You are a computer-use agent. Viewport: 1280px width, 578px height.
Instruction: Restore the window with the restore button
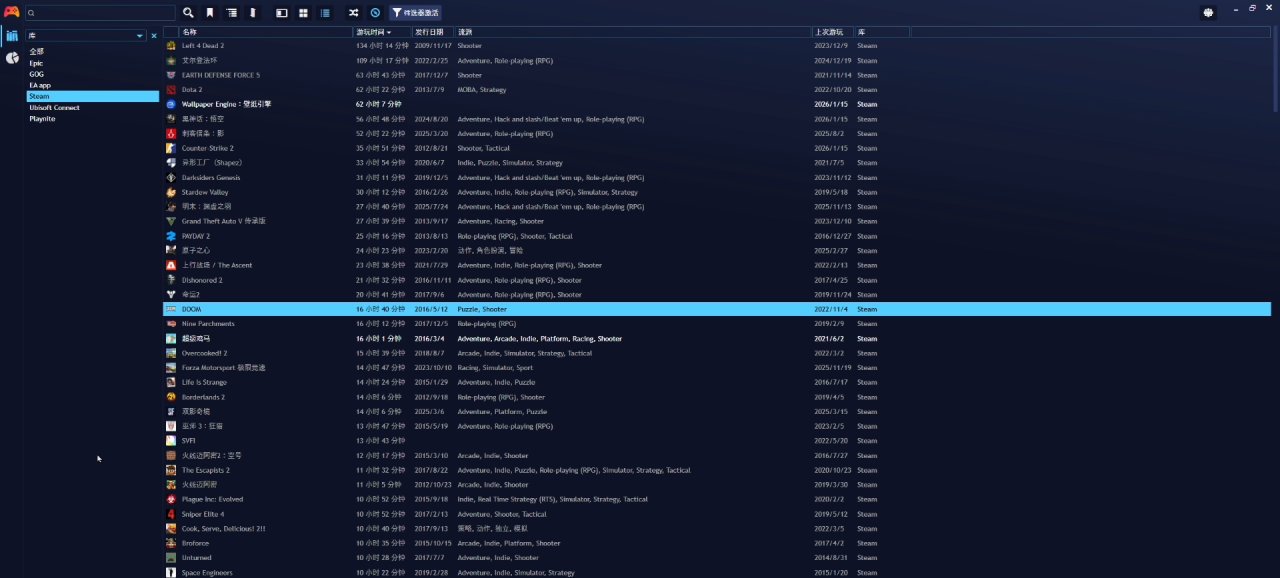tap(1253, 8)
